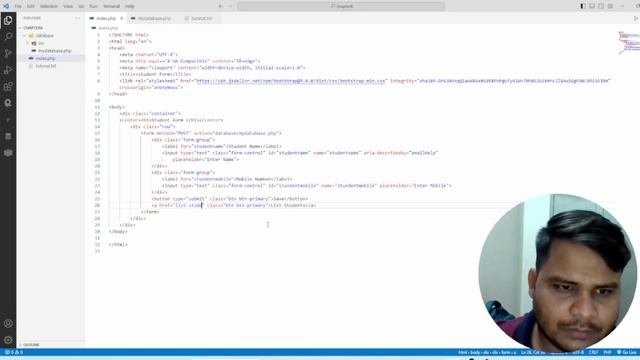Image resolution: width=640 pixels, height=360 pixels.
Task: Click line number 11 in the gutter
Action: (x=97, y=107)
